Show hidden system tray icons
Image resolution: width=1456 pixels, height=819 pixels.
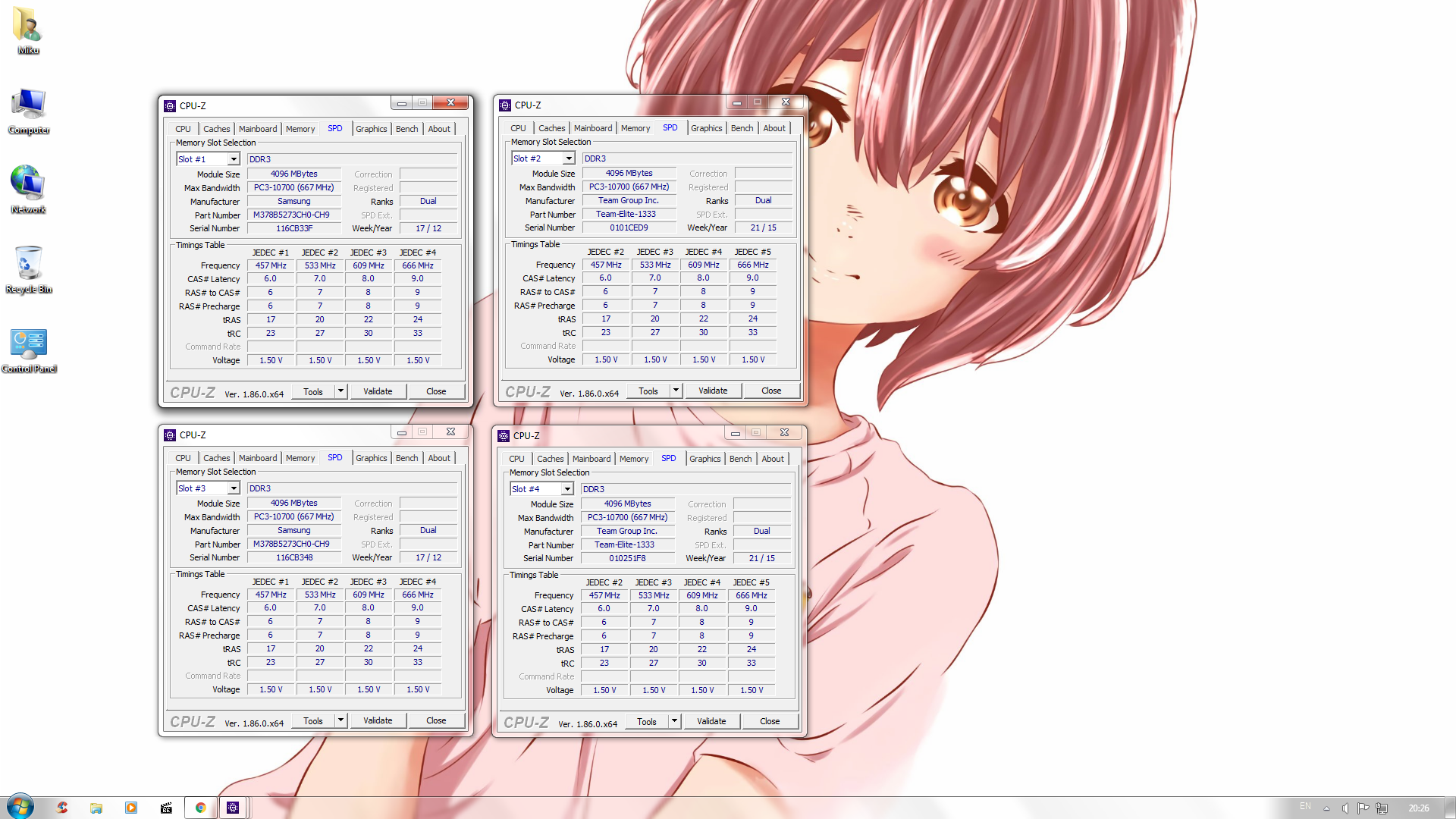(x=1326, y=808)
